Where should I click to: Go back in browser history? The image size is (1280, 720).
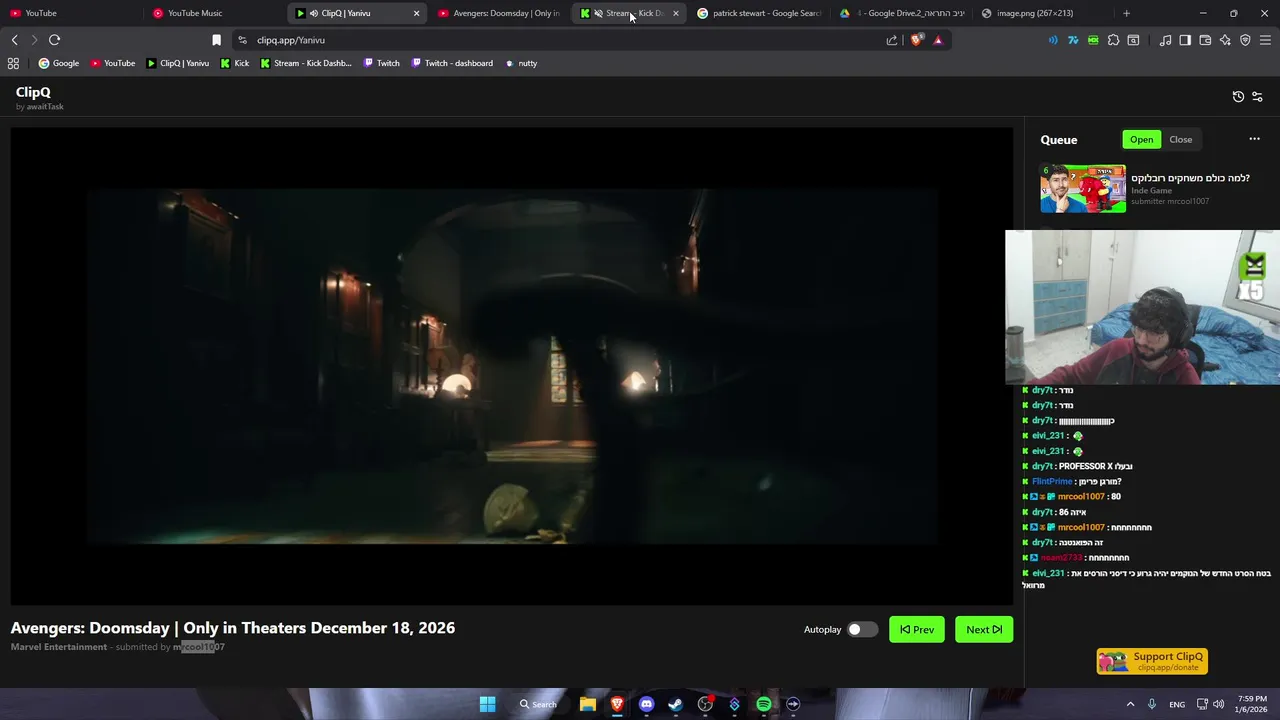pos(14,40)
